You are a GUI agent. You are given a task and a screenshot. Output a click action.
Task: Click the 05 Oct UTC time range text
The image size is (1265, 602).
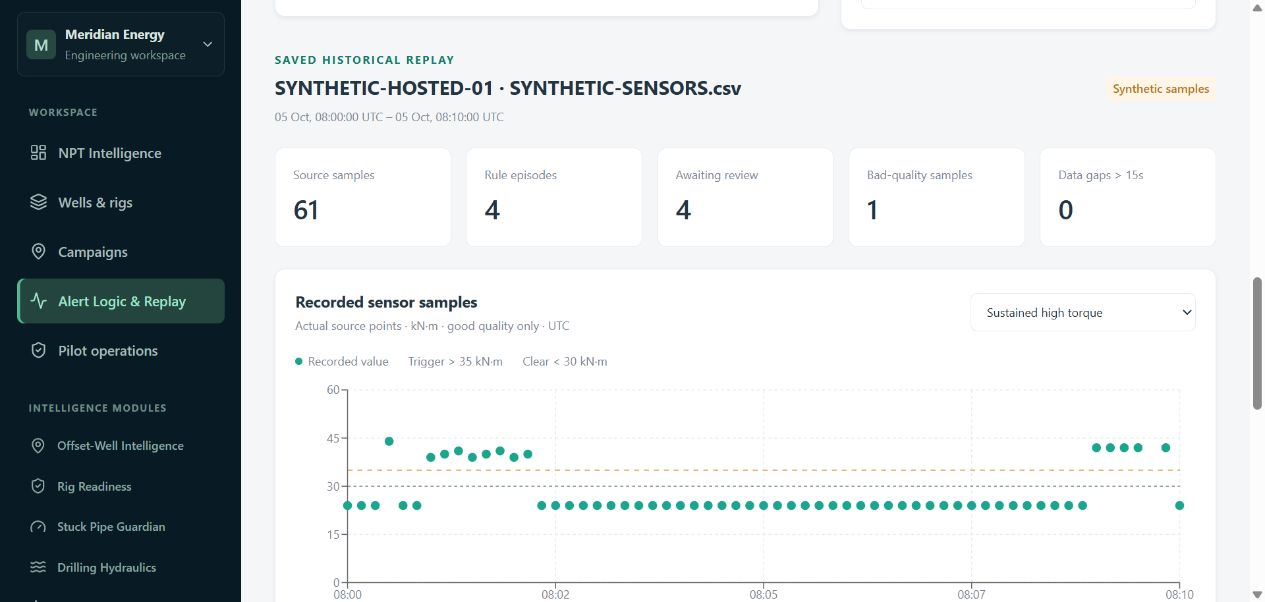click(x=389, y=117)
